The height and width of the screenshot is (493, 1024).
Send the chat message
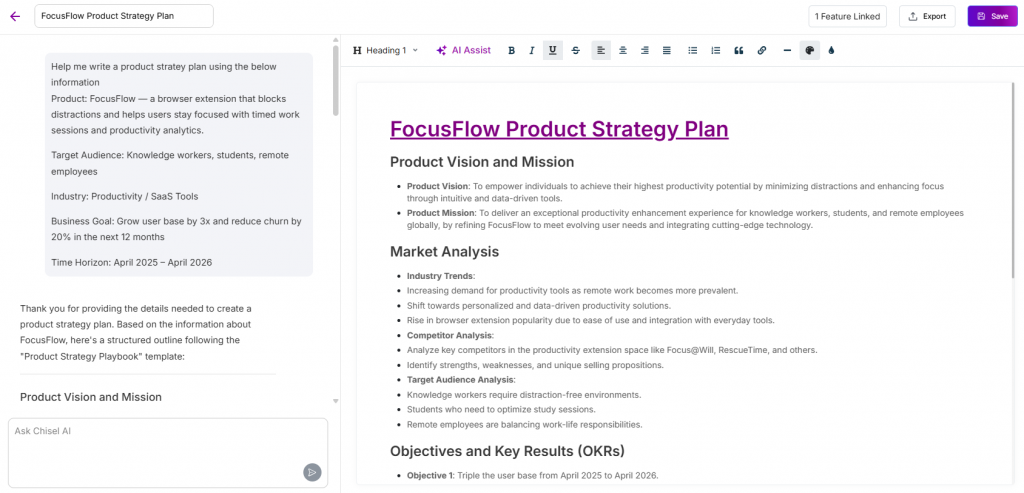click(x=312, y=472)
